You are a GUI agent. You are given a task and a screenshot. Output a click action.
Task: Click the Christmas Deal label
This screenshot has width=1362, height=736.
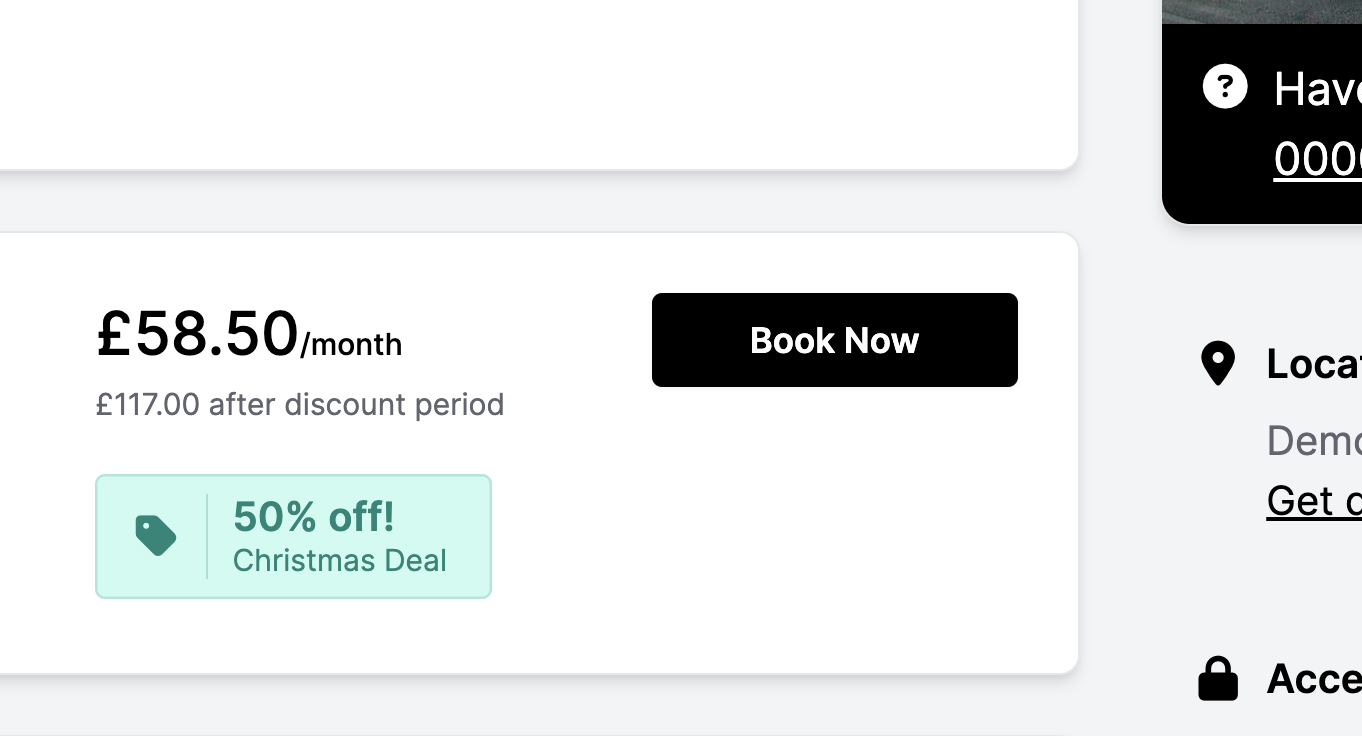pos(339,561)
